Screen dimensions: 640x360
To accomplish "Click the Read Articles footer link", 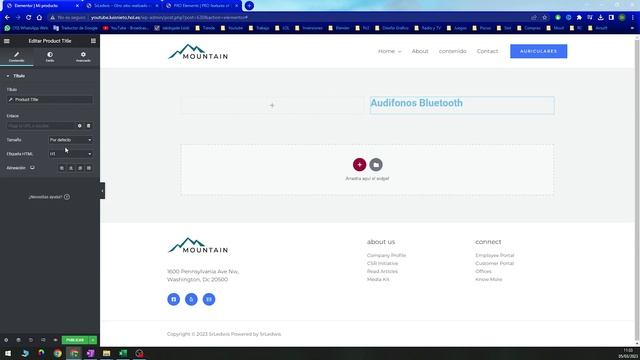I will click(x=382, y=271).
